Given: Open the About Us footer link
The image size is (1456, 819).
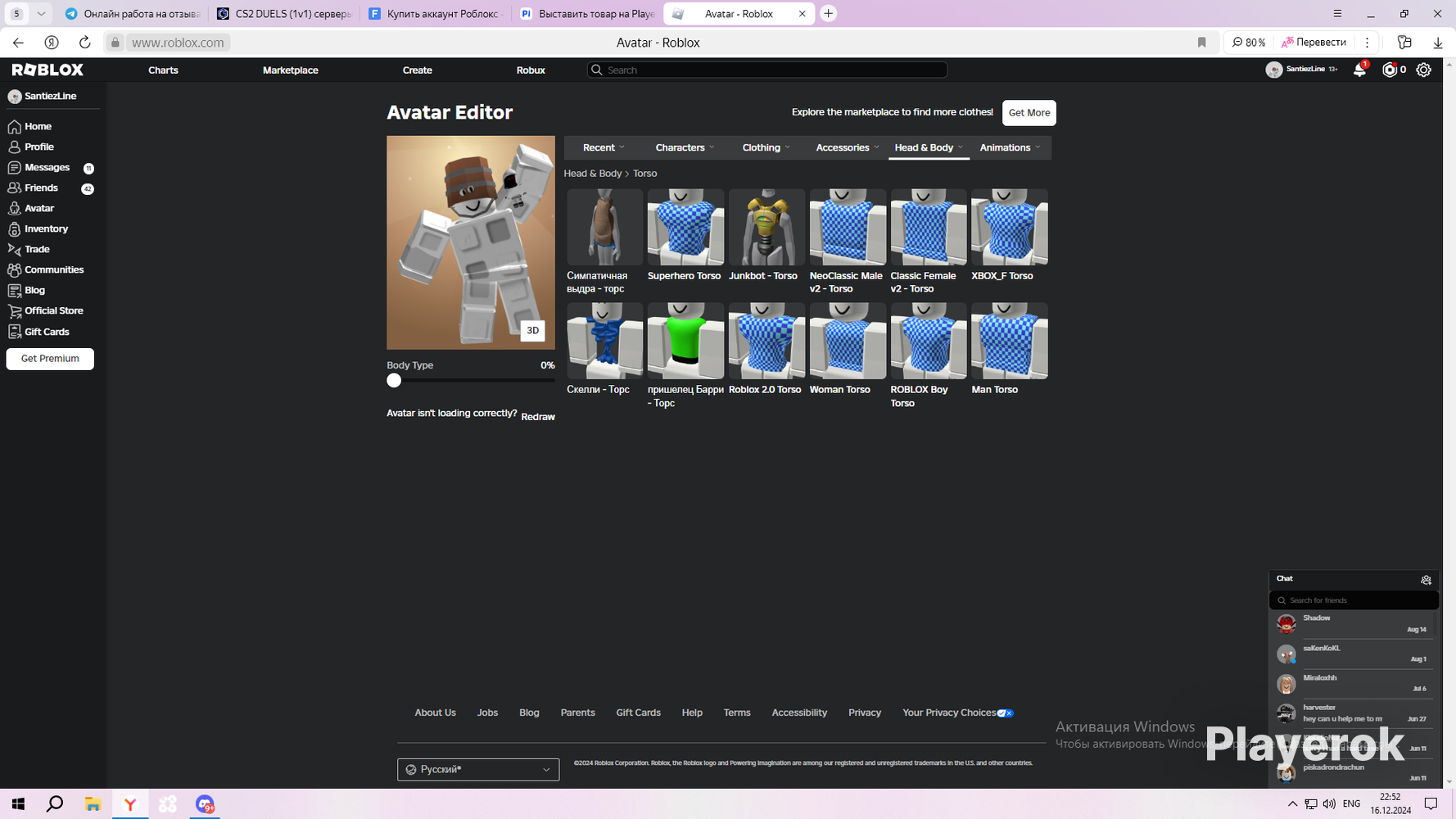Looking at the screenshot, I should click(x=435, y=713).
